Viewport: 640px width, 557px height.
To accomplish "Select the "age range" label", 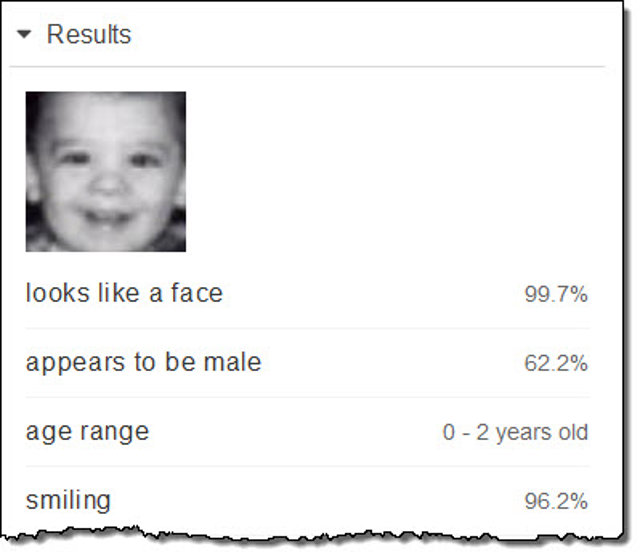I will [x=87, y=431].
